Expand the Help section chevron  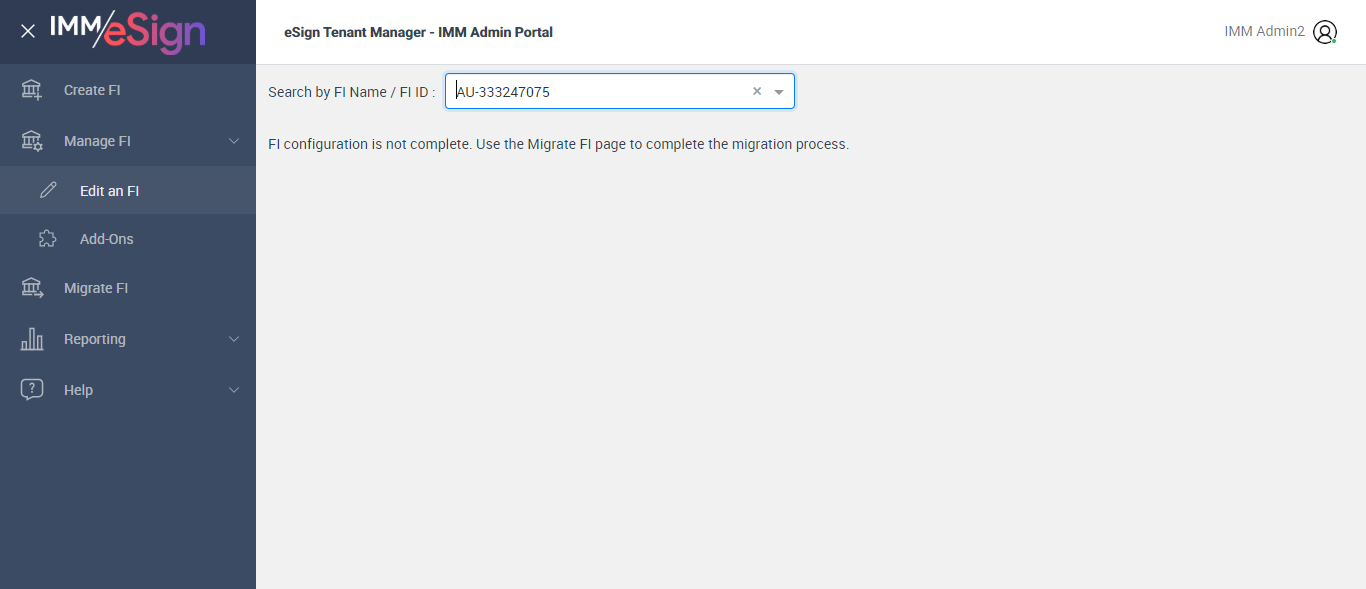[x=234, y=390]
